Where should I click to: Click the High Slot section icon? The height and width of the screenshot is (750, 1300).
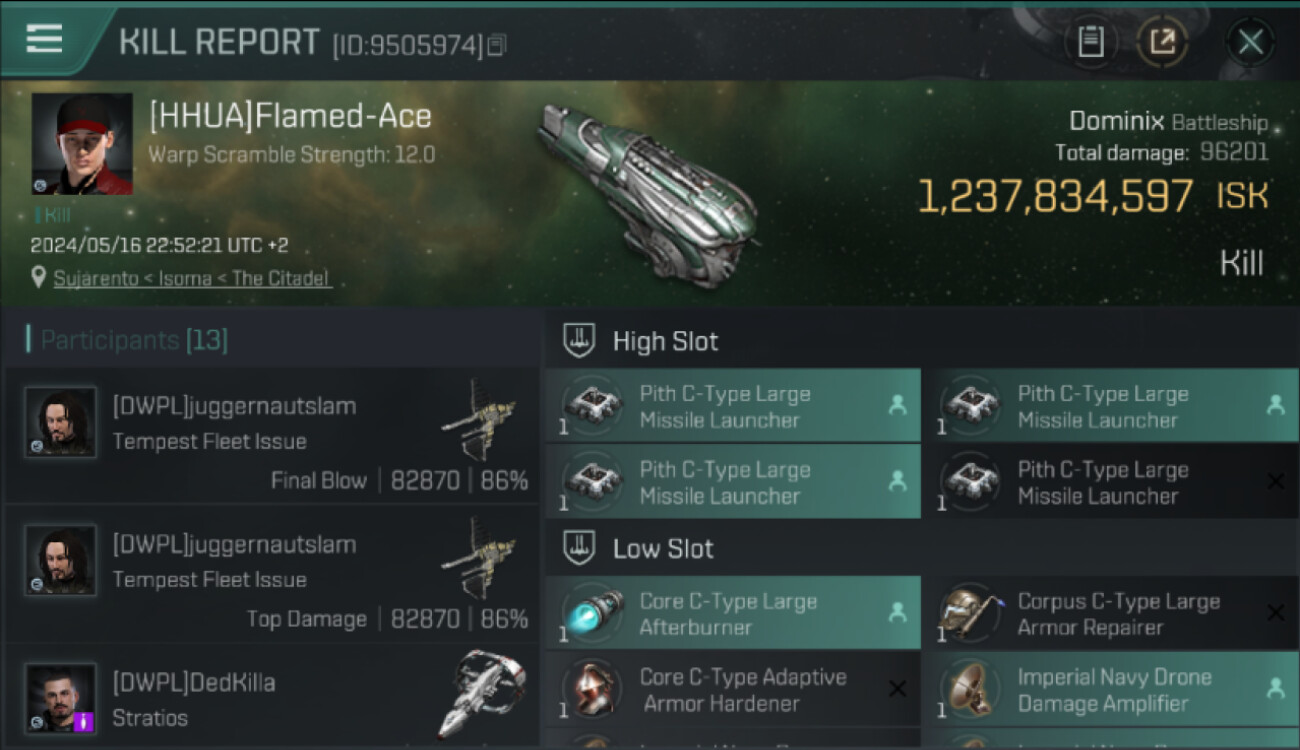coord(580,341)
